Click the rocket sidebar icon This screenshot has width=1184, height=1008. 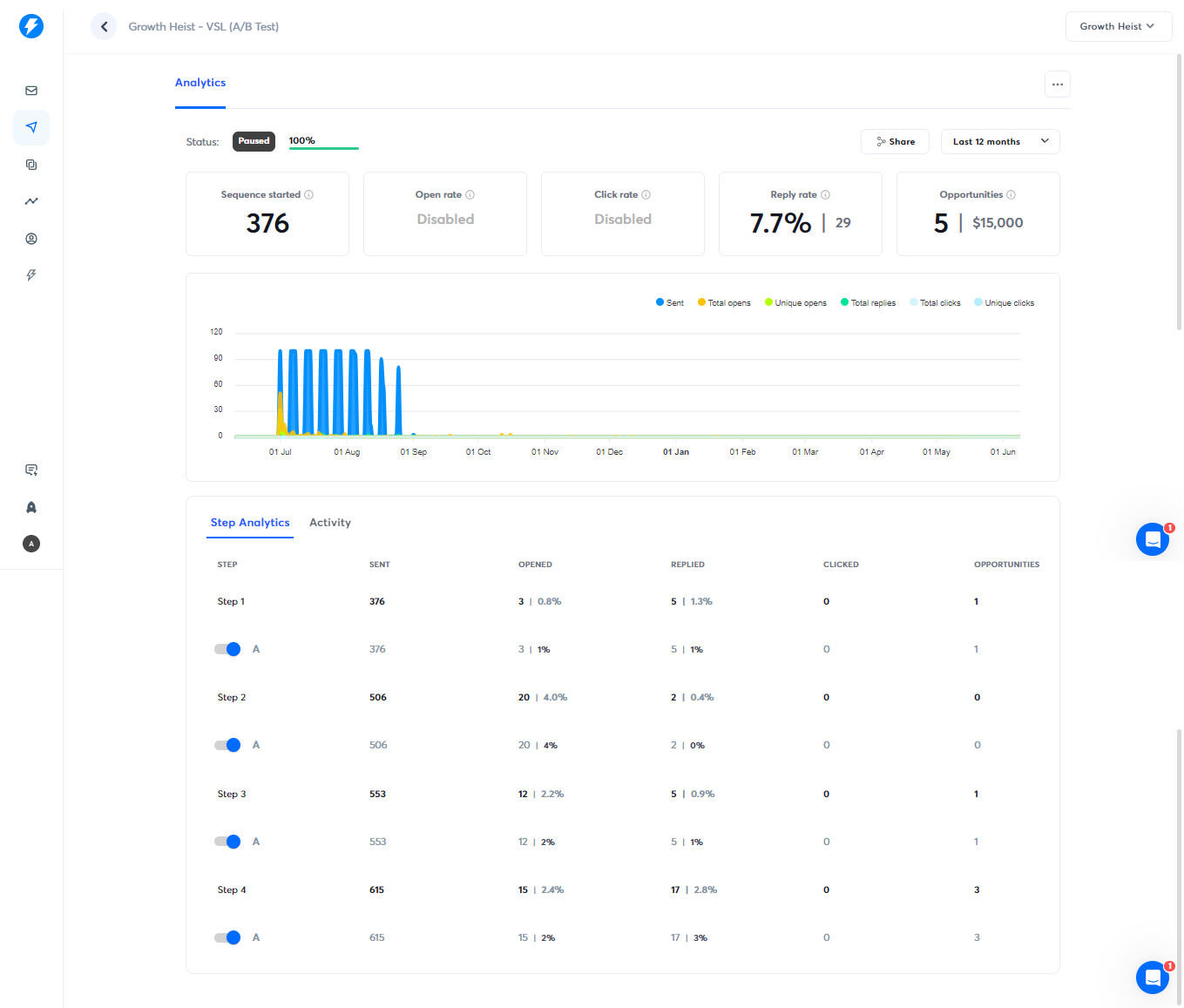[x=31, y=507]
